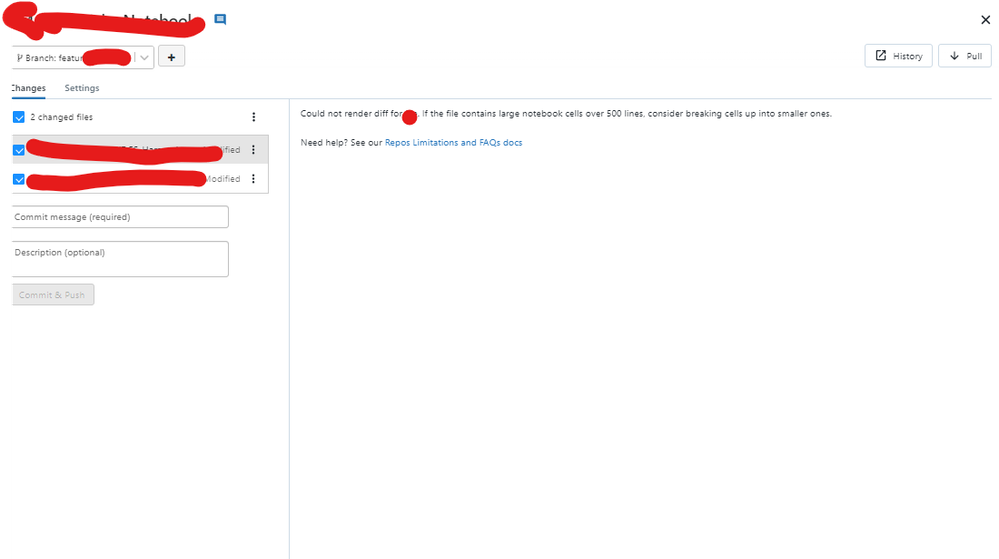999x559 pixels.
Task: Select the 'Could not render diff' message text
Action: pyautogui.click(x=566, y=114)
